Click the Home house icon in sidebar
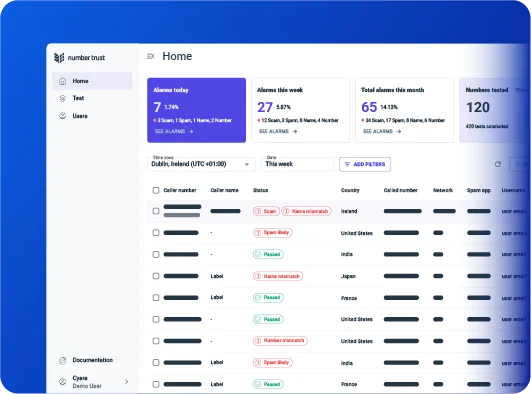This screenshot has width=531, height=394. [x=63, y=81]
